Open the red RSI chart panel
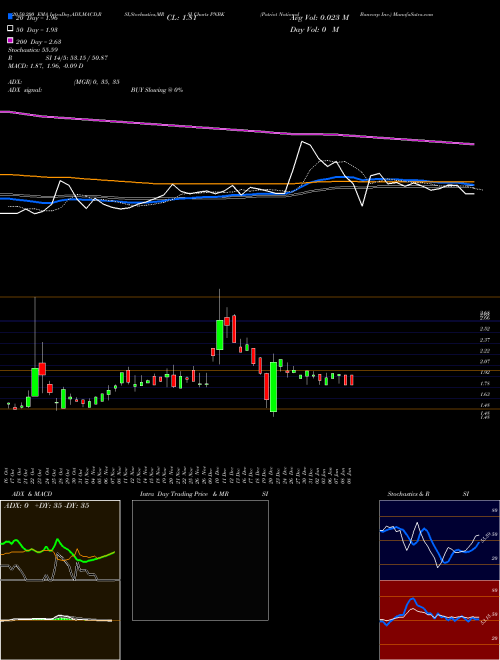 click(439, 620)
